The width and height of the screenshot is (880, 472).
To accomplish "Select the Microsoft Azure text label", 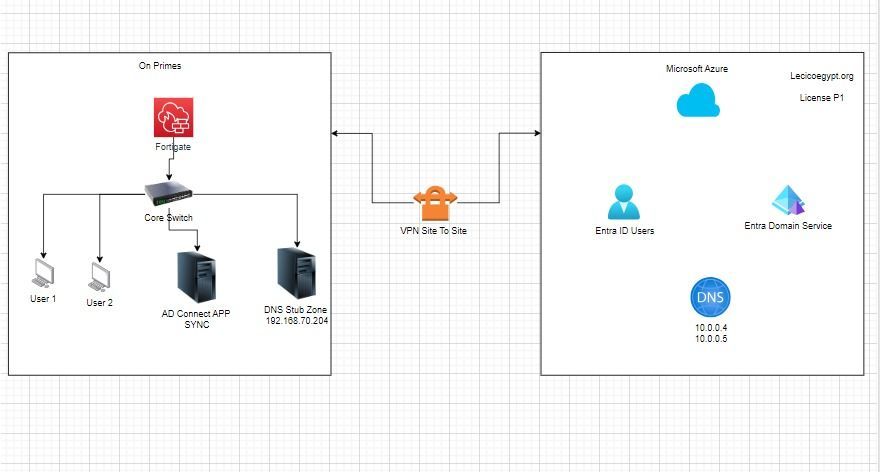I will [697, 68].
